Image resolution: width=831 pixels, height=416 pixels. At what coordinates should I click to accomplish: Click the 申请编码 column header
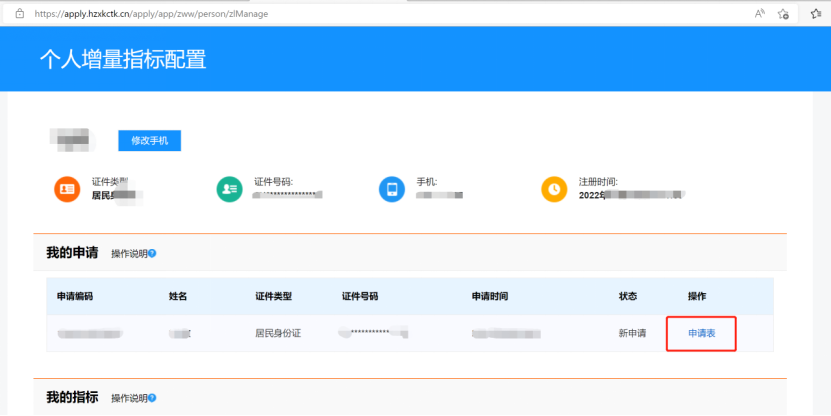[75, 297]
